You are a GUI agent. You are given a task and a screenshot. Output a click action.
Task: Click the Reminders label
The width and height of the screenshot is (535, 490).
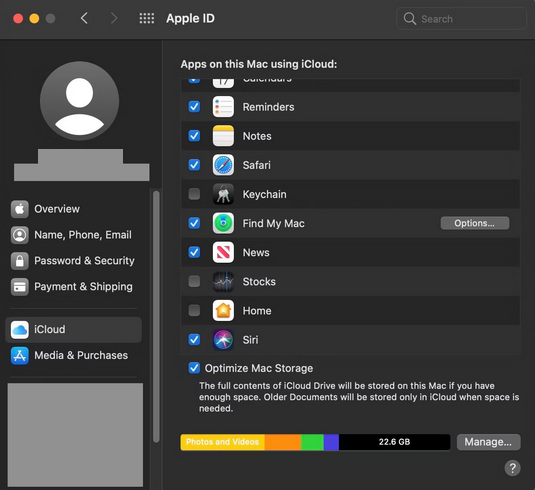pyautogui.click(x=269, y=107)
